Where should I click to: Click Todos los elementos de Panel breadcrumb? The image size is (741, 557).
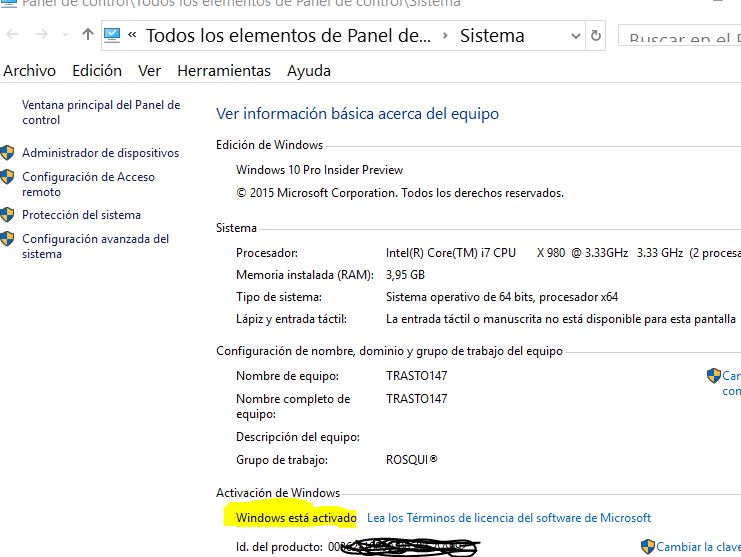(x=288, y=35)
